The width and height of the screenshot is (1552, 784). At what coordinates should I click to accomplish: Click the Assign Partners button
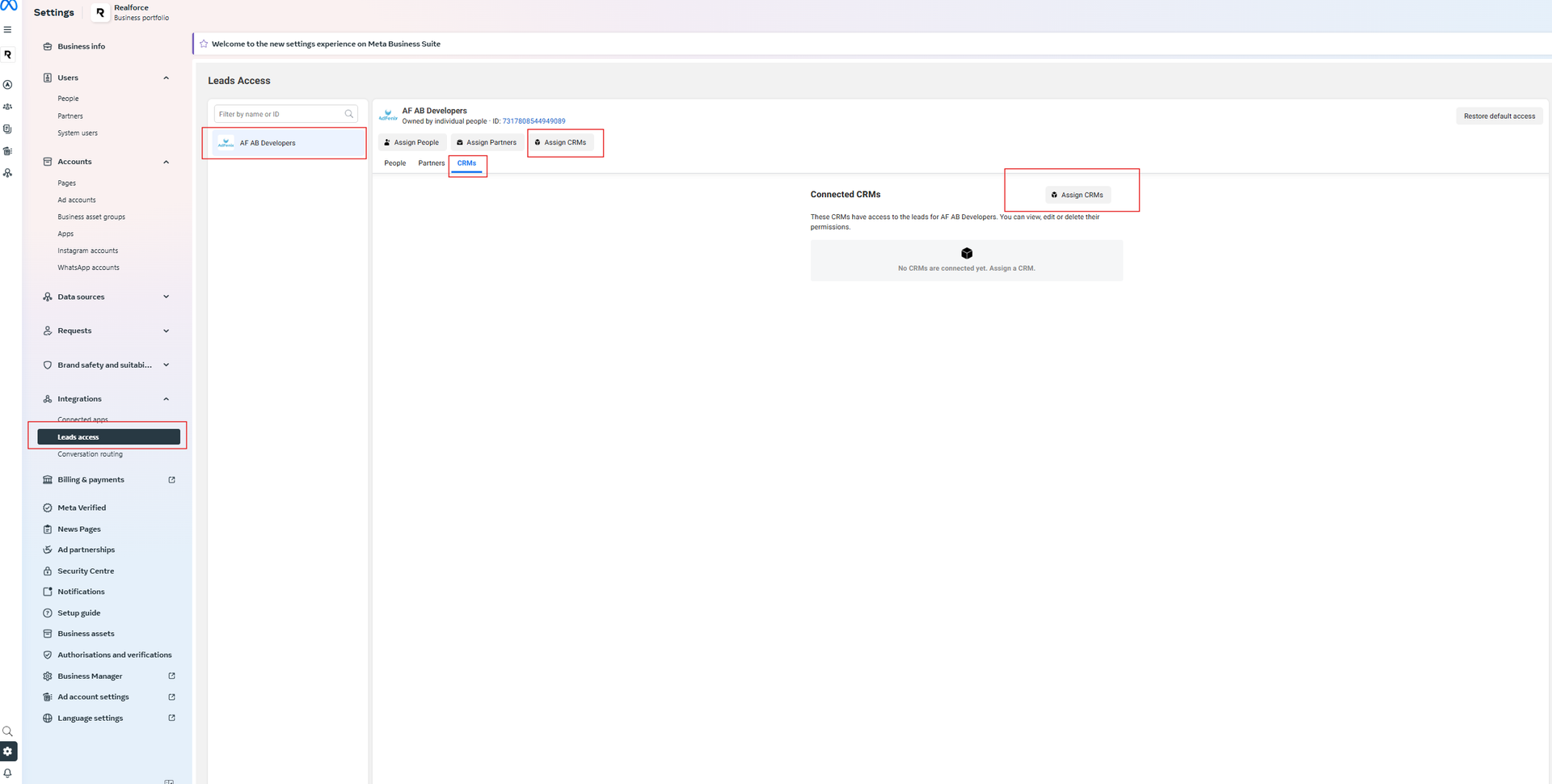click(487, 142)
